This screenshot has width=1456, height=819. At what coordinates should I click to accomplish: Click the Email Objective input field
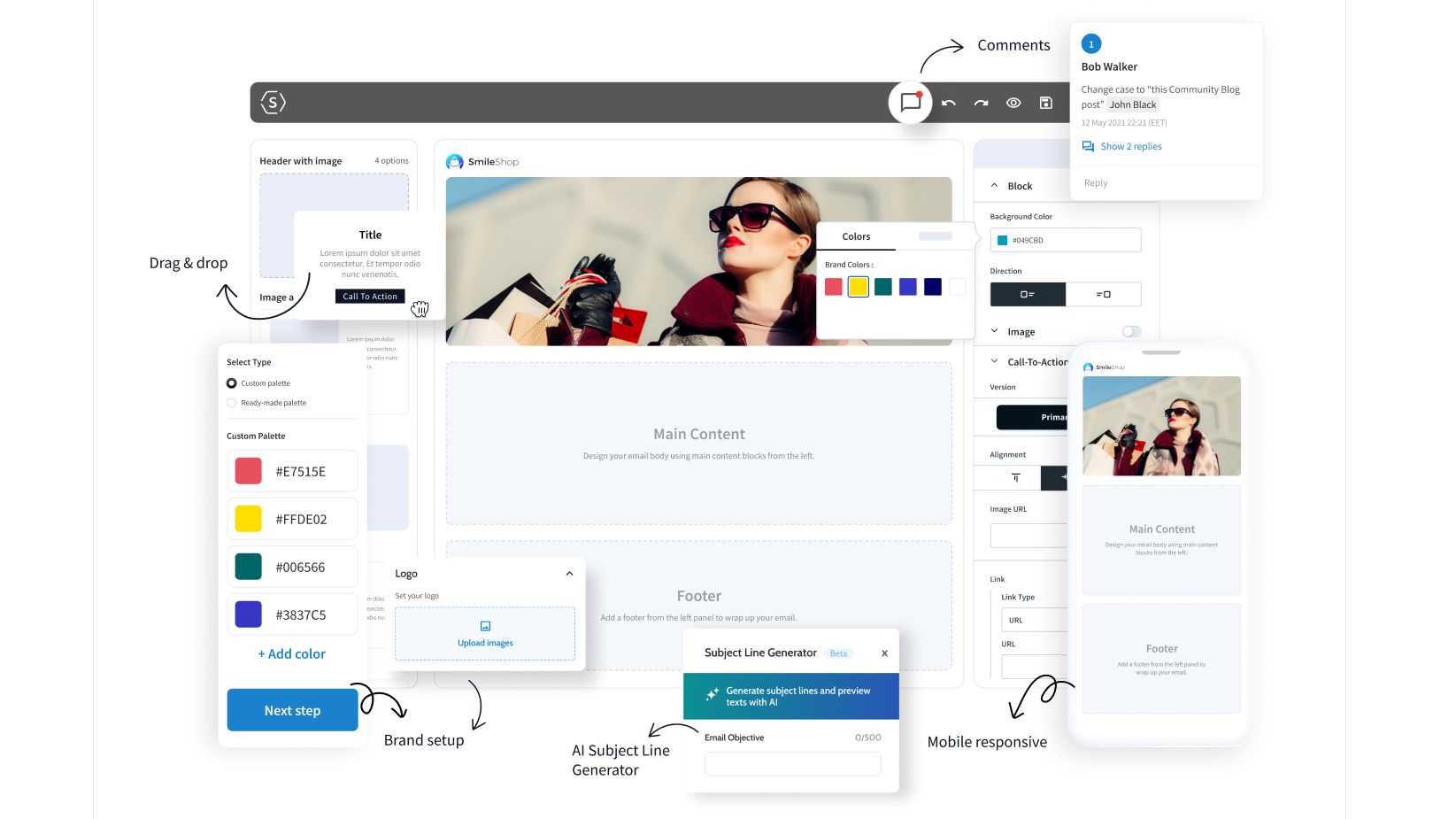point(792,763)
